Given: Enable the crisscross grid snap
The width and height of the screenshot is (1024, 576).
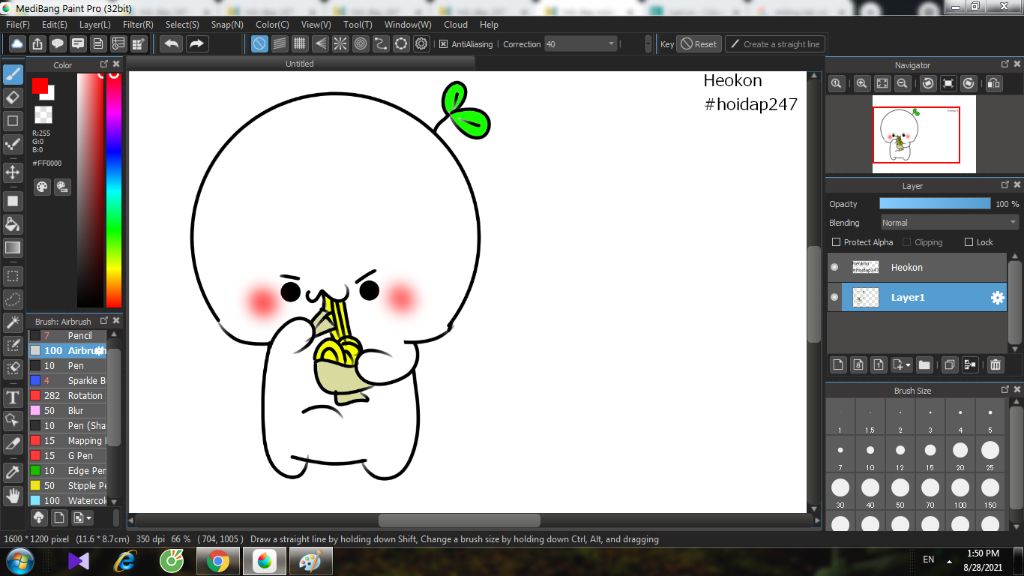Looking at the screenshot, I should (x=300, y=44).
